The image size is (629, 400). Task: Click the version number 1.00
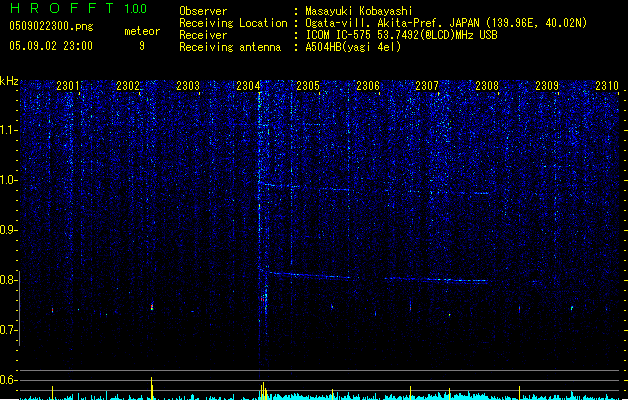point(135,9)
